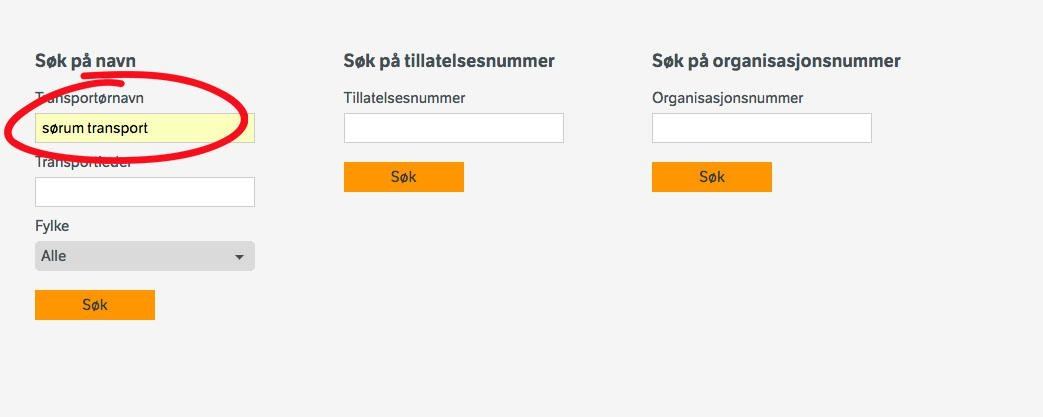Click the Tillatelsesnummer field label
1043x417 pixels.
click(x=404, y=98)
